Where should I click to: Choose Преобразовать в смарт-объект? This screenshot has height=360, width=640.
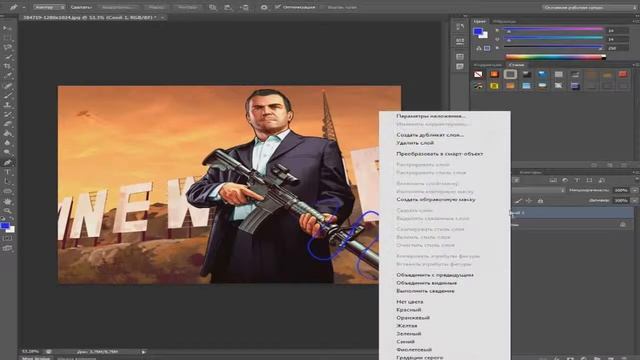coord(440,154)
